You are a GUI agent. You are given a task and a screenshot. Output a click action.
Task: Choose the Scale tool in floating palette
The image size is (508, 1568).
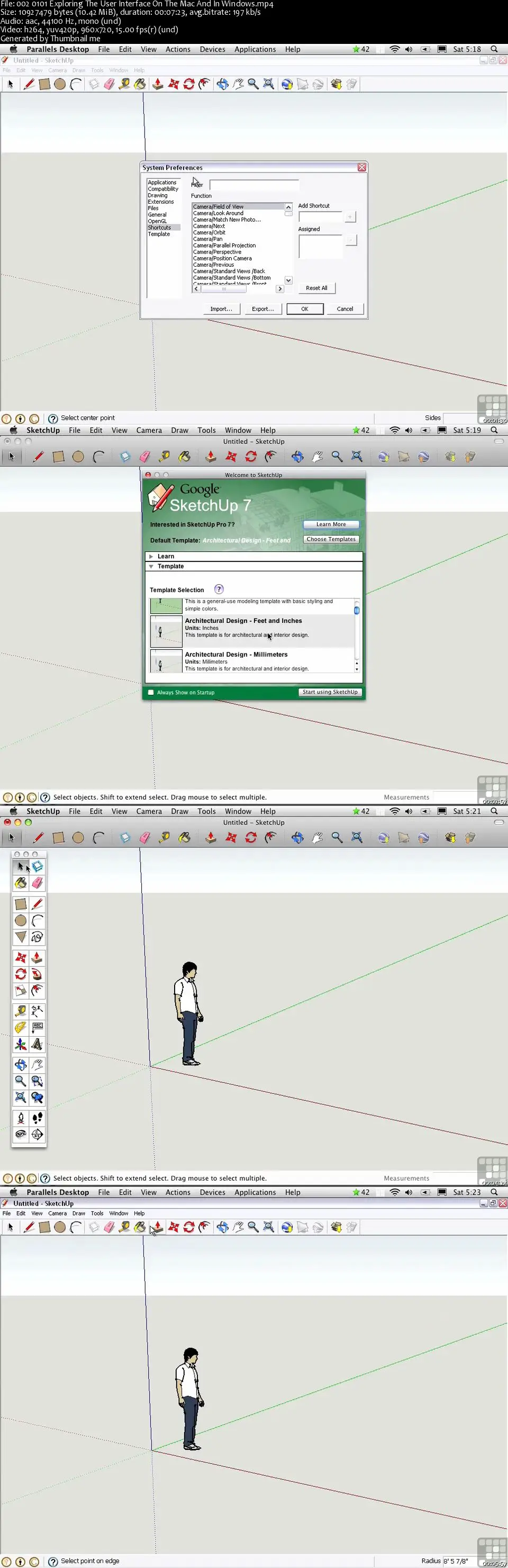21,990
